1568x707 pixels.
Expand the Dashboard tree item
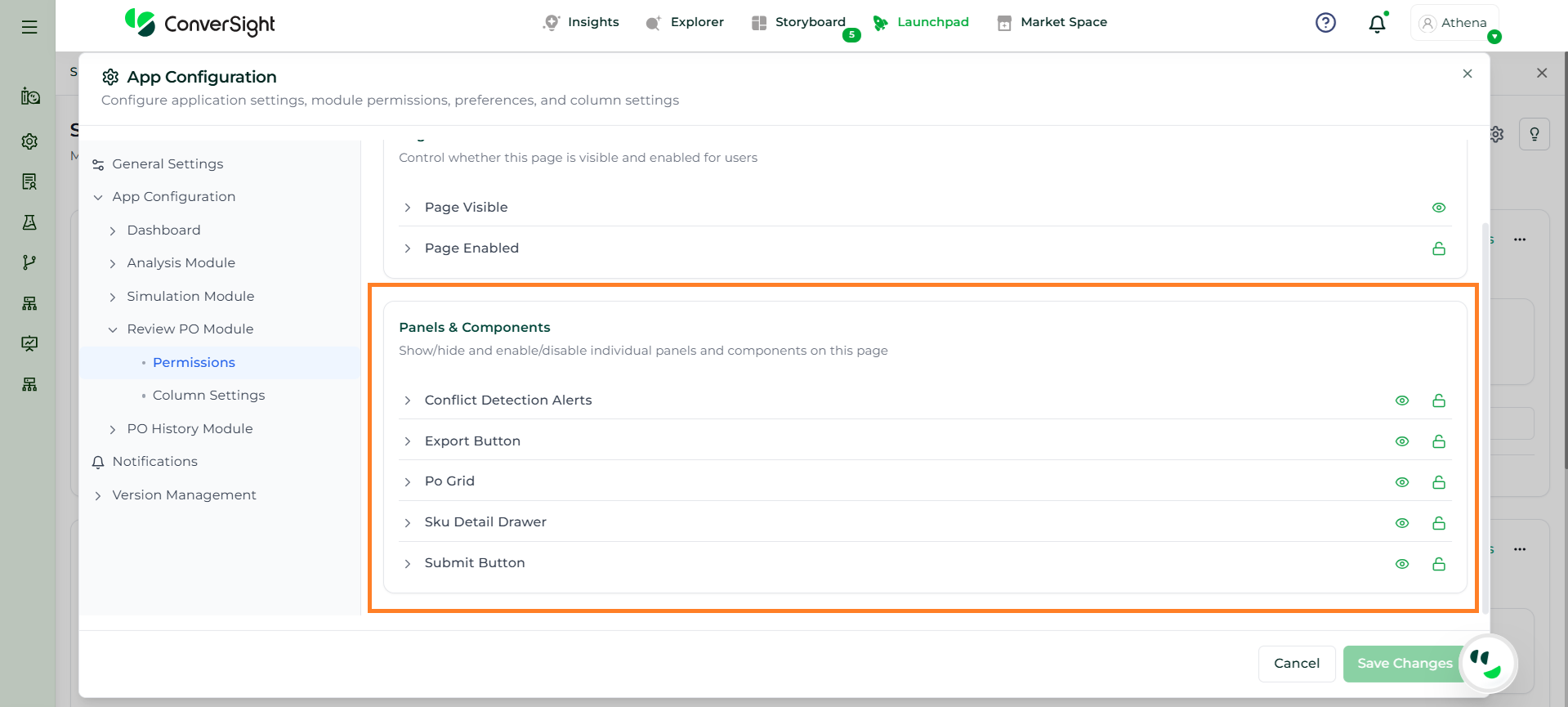[x=113, y=231]
